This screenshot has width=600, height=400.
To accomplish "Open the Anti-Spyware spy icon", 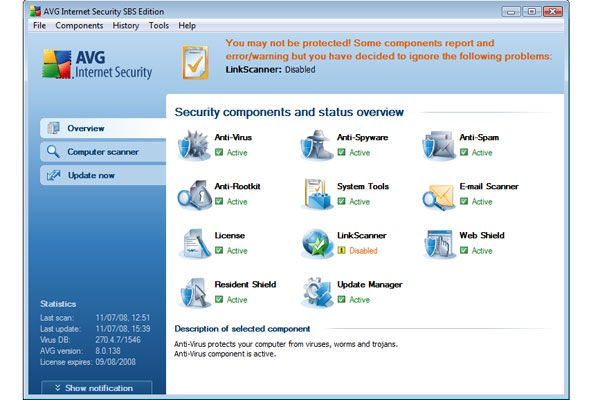I will 317,145.
